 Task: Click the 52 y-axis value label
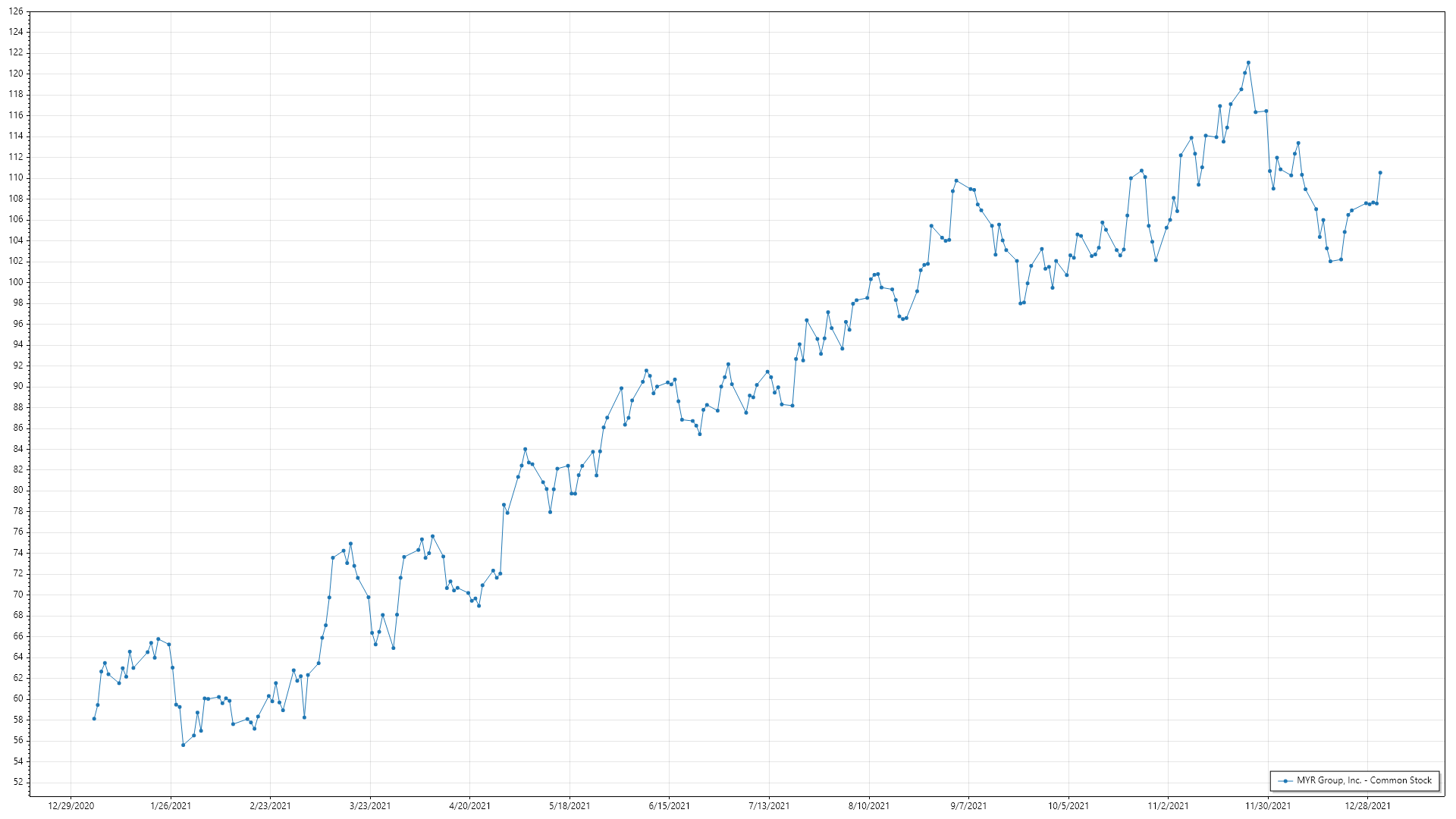(x=18, y=782)
